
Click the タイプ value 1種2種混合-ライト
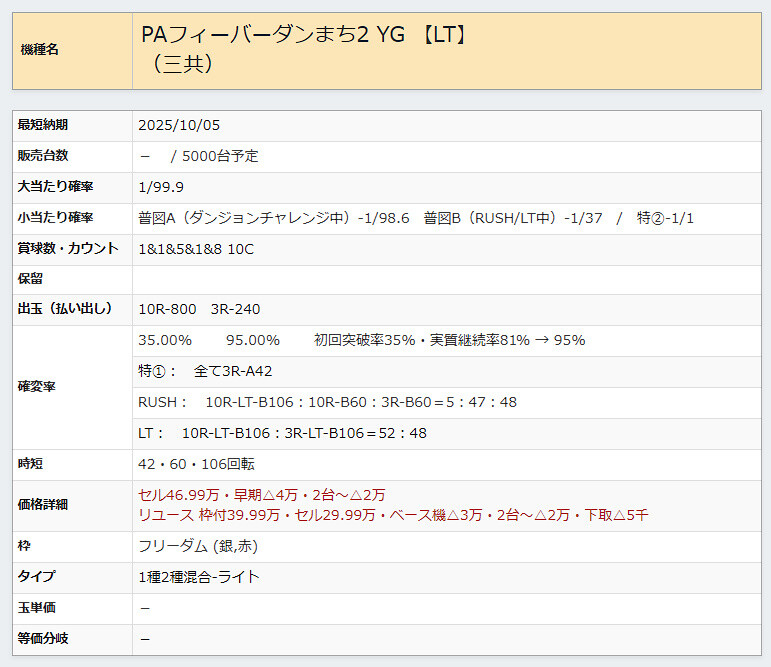coord(199,577)
